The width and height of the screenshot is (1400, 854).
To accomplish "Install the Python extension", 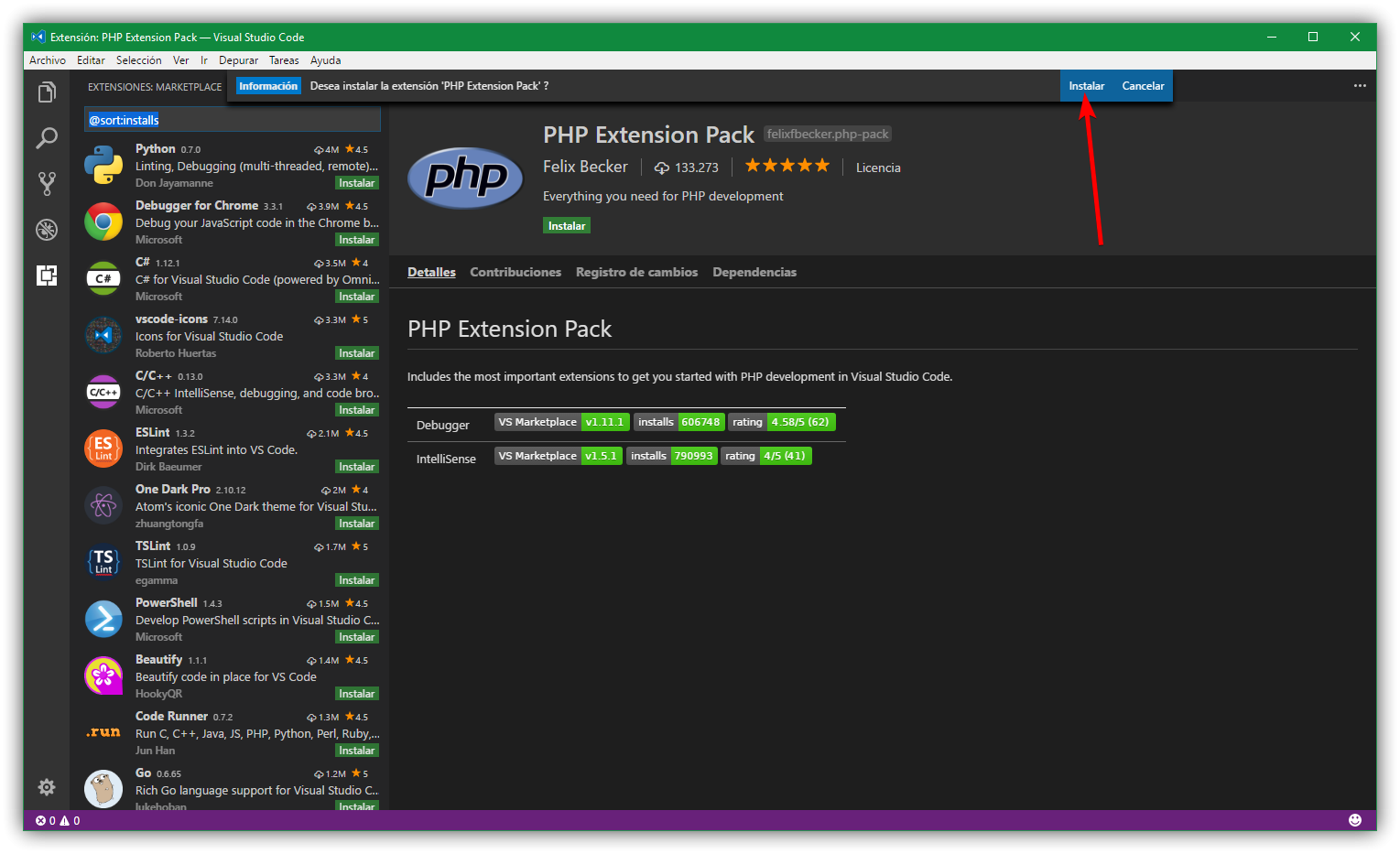I will [x=356, y=183].
